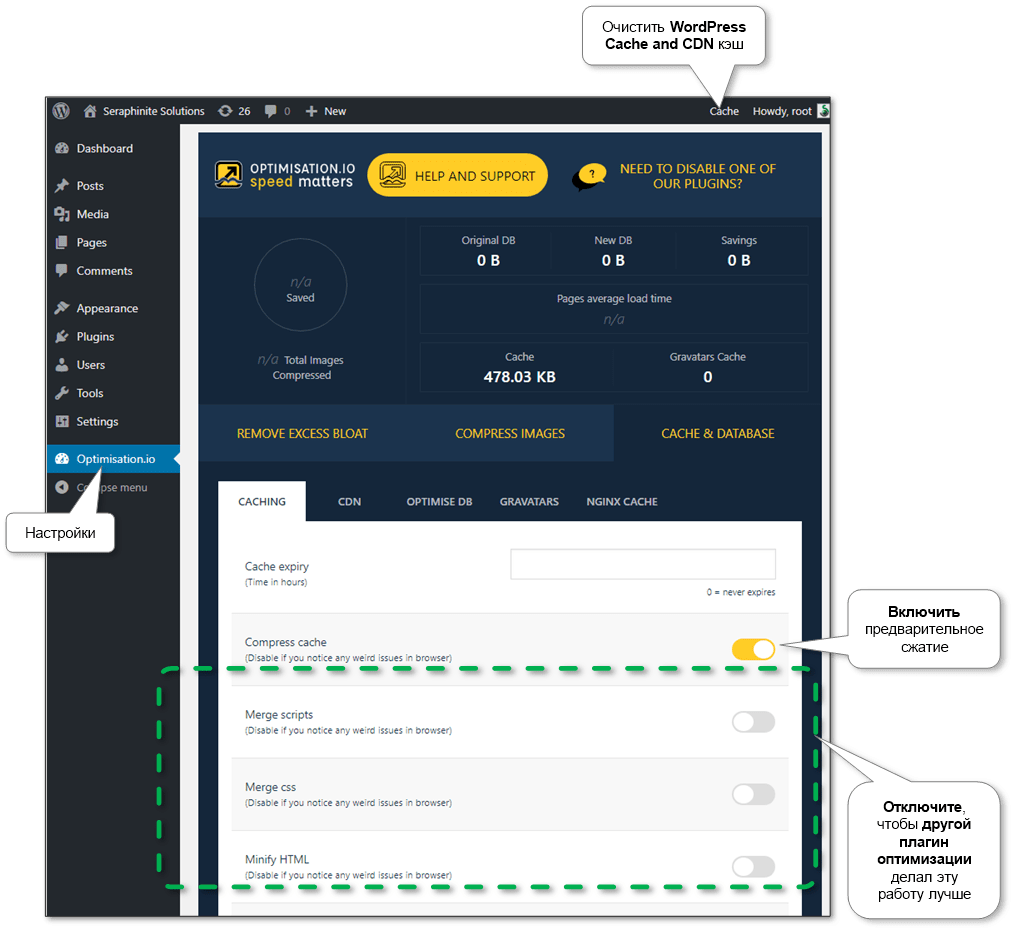Viewport: 1012px width, 931px height.
Task: Click the Optimisation.io gauge icon
Action: (x=62, y=459)
